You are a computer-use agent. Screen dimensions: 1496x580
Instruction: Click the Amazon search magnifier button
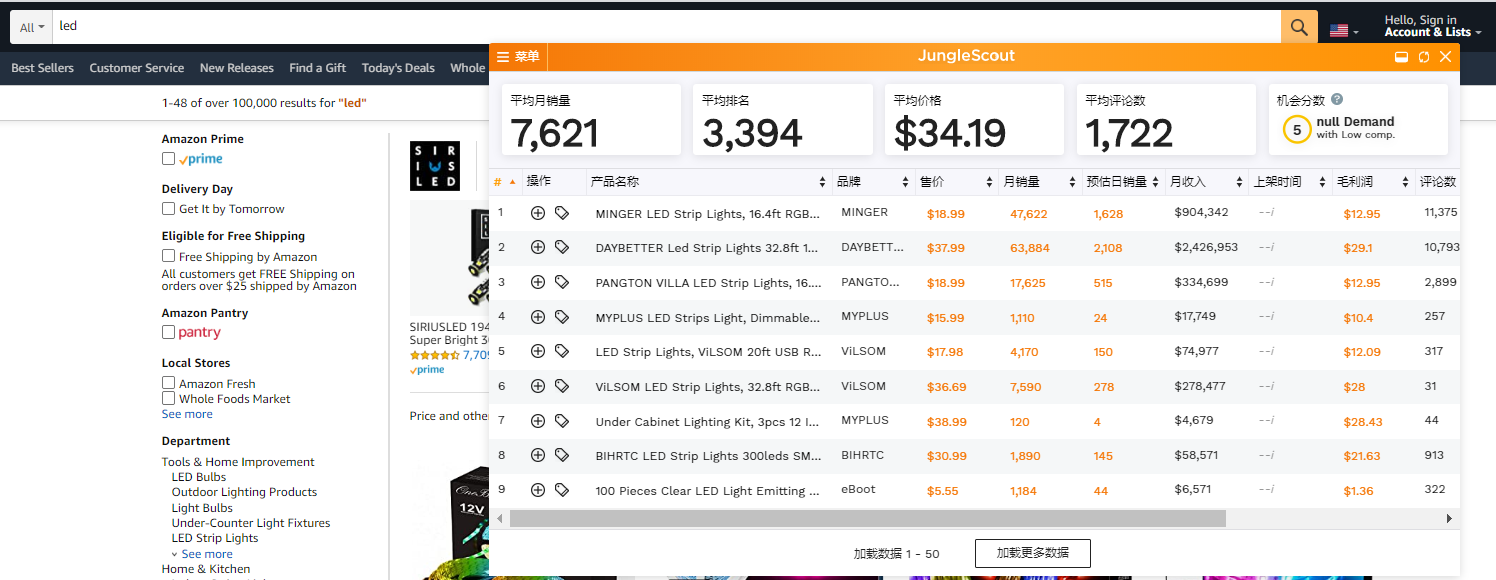point(1299,27)
